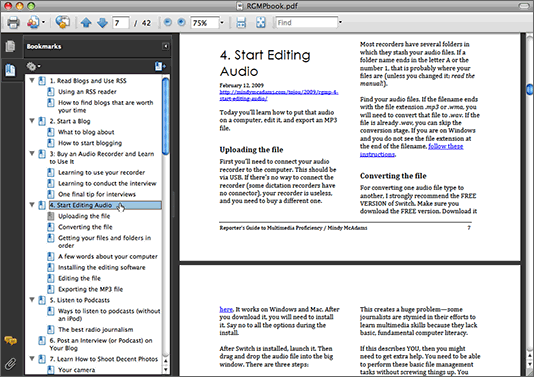Click the zoom out minus button
The image size is (534, 377).
coord(168,22)
